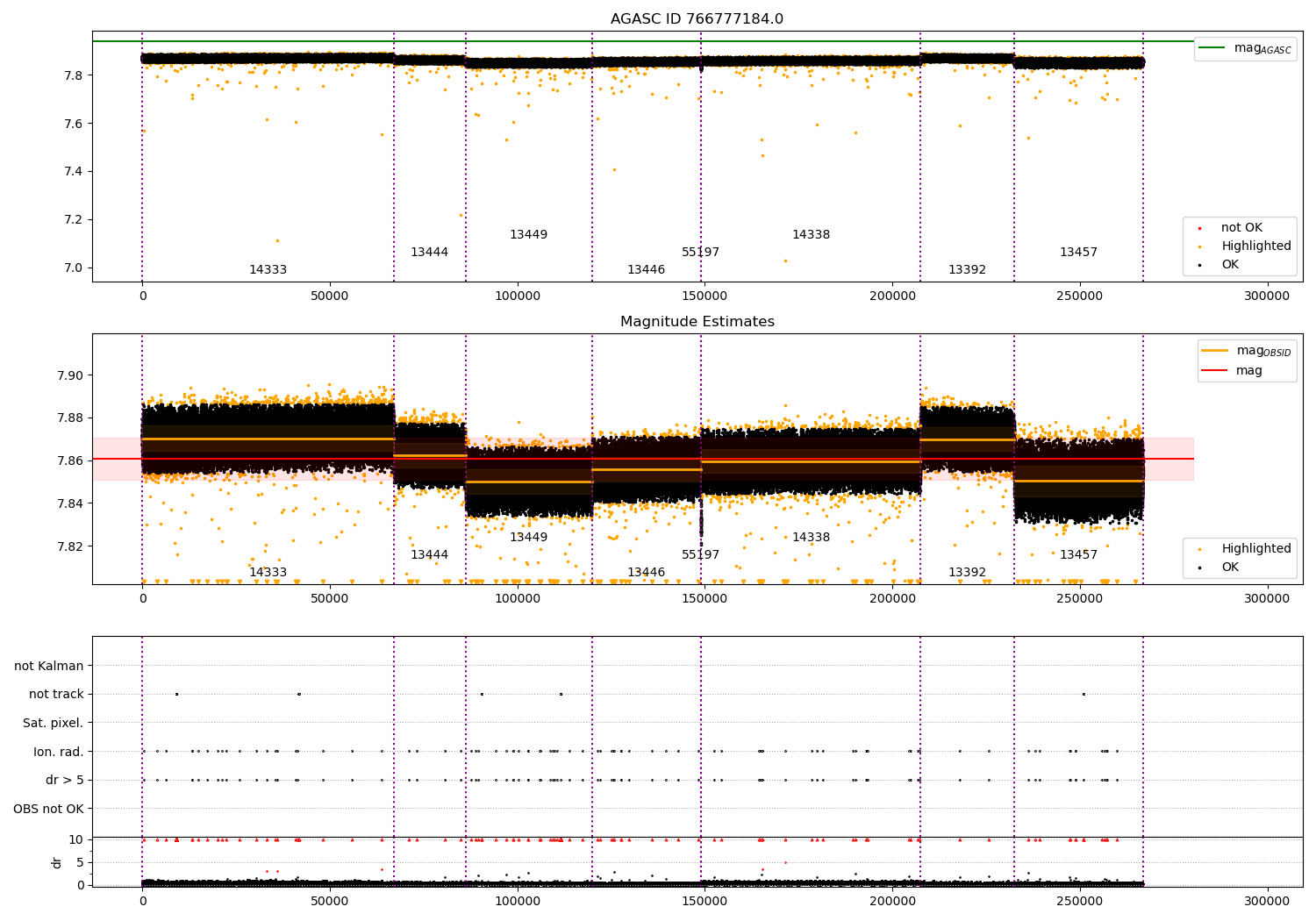Click obsid label 13392 in the AGASC ID plot
Screen dimensions: 1316x921
click(967, 270)
